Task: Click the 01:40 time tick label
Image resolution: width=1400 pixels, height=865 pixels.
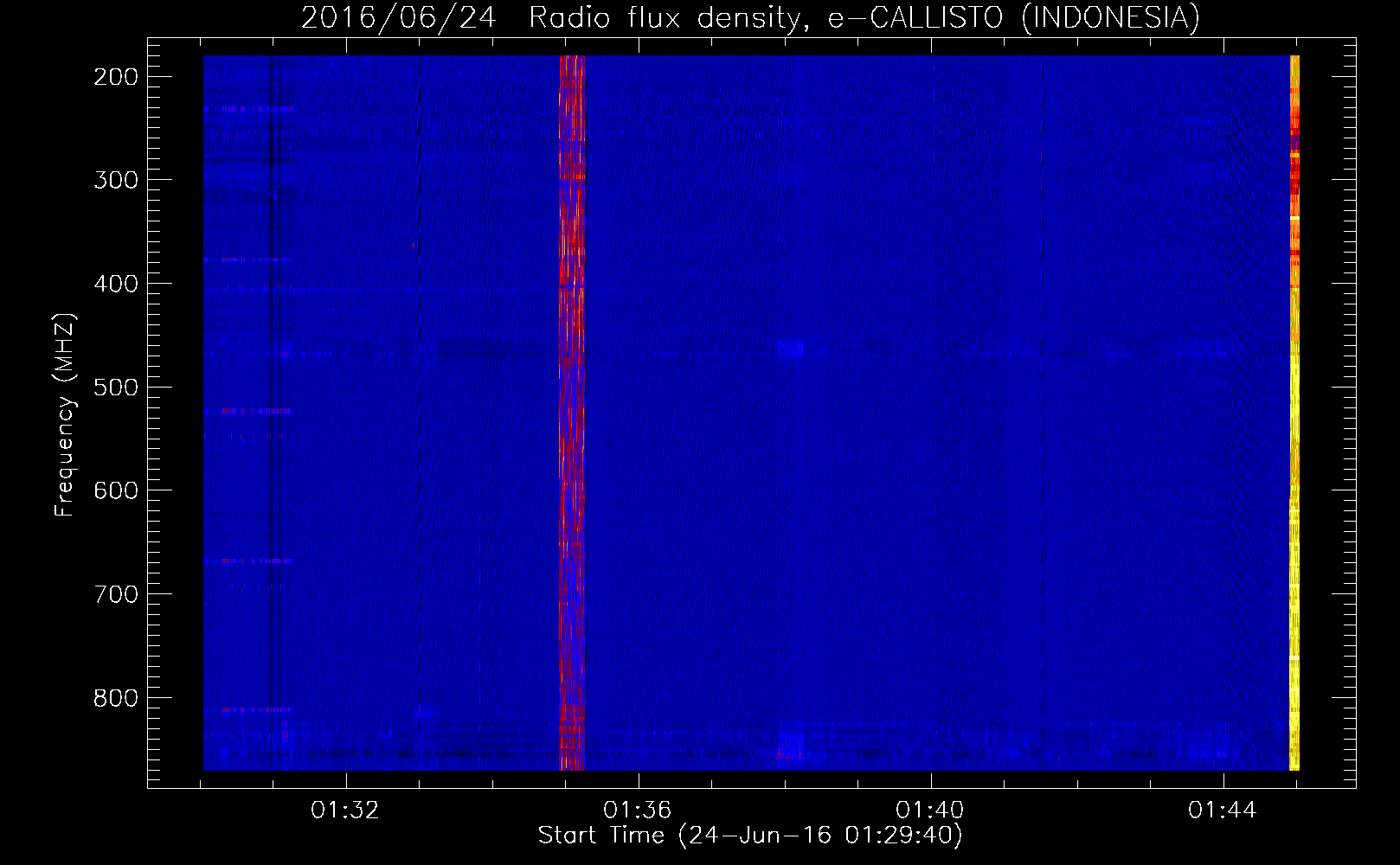Action: tap(930, 810)
